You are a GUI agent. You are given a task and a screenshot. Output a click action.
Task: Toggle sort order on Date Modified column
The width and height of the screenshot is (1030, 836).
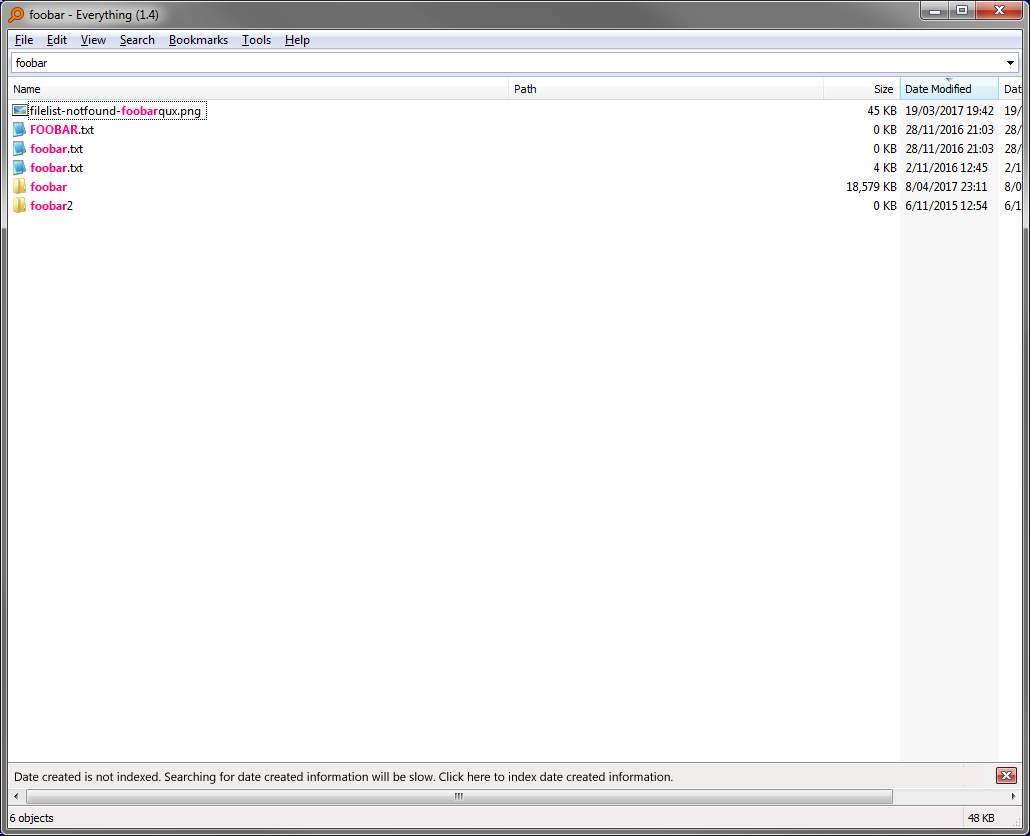click(x=948, y=88)
